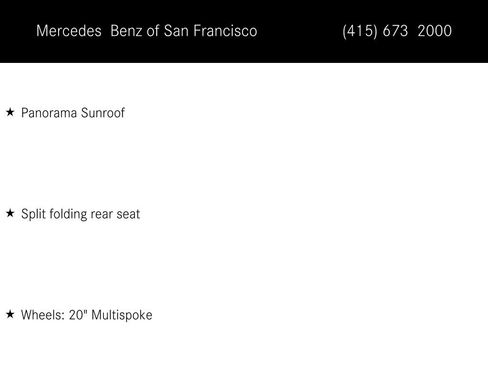Click San Francisco in the header title
488x366 pixels.
click(210, 31)
